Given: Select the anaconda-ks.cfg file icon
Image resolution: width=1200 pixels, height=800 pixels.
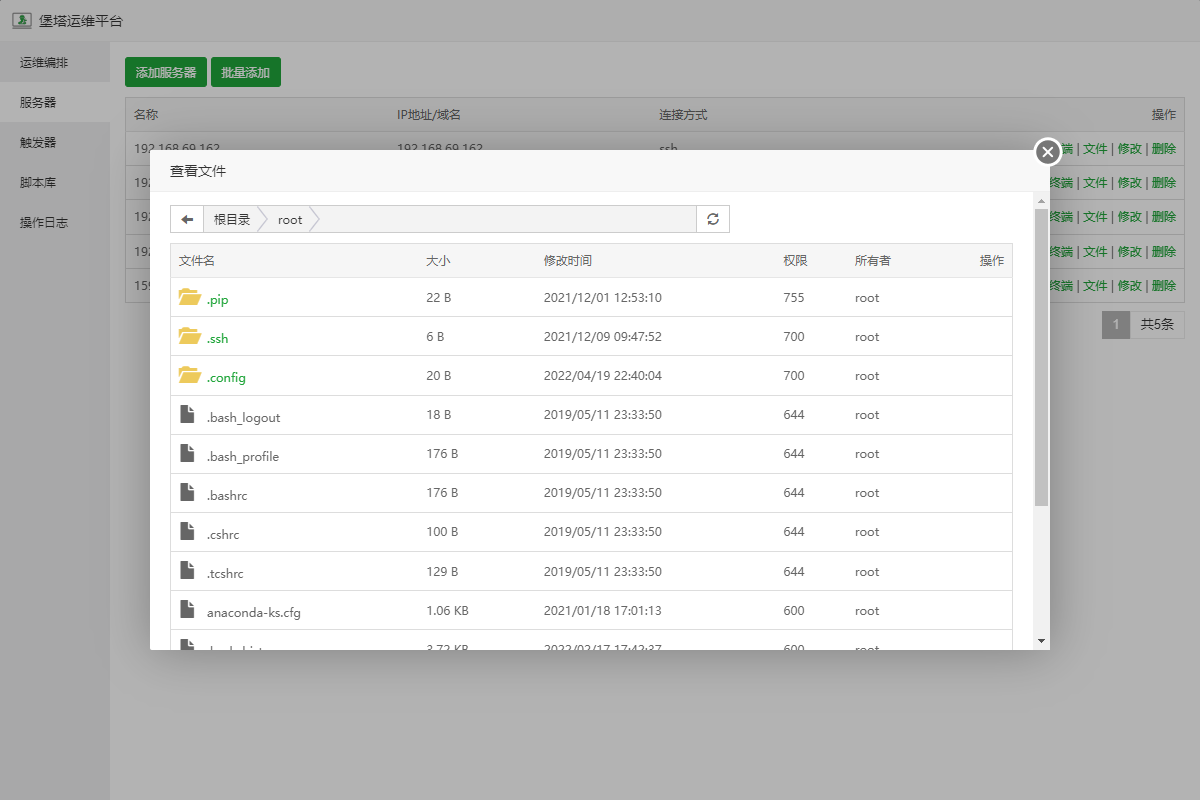Looking at the screenshot, I should (187, 610).
